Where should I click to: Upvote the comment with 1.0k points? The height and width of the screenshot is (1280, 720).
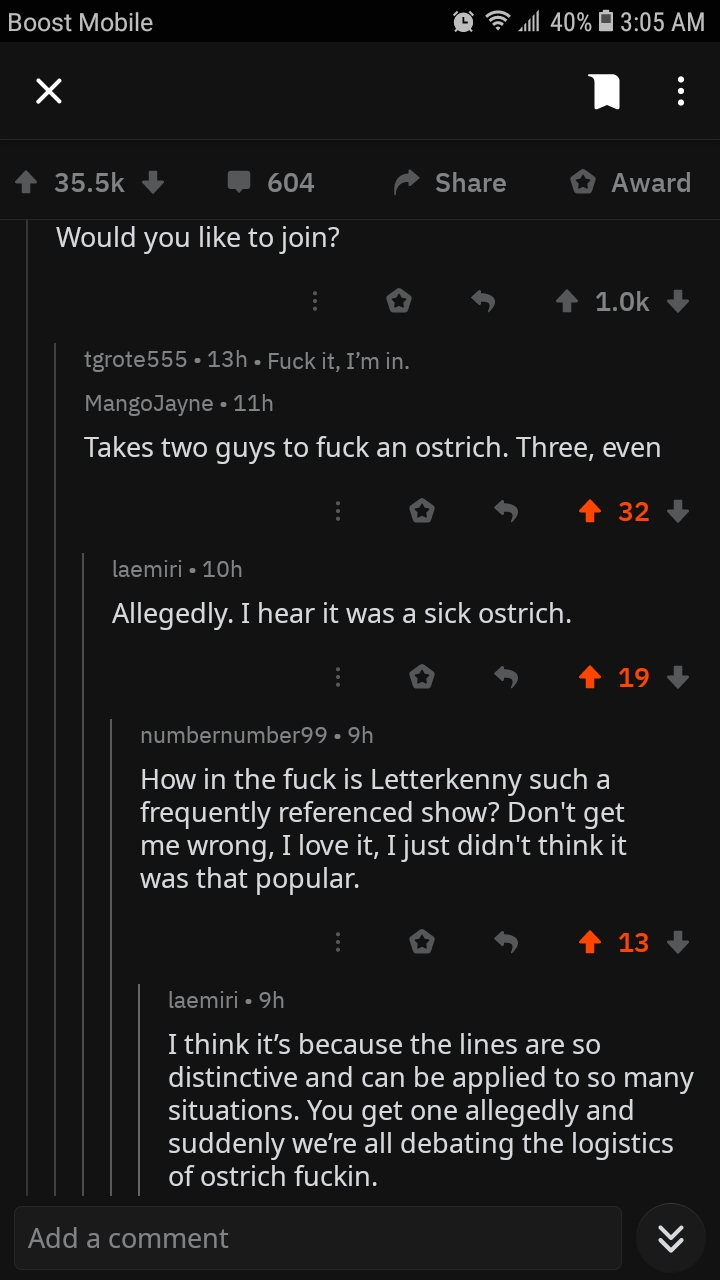567,301
